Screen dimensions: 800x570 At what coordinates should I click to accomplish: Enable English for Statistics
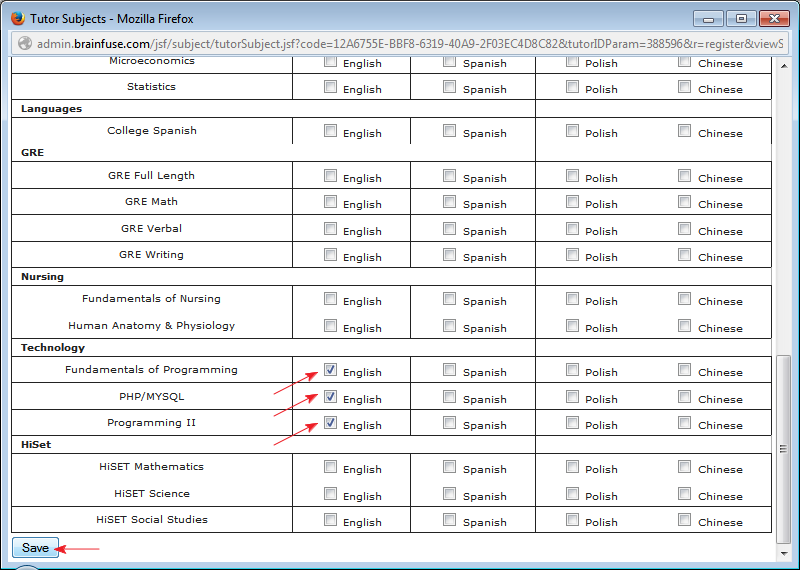point(331,87)
